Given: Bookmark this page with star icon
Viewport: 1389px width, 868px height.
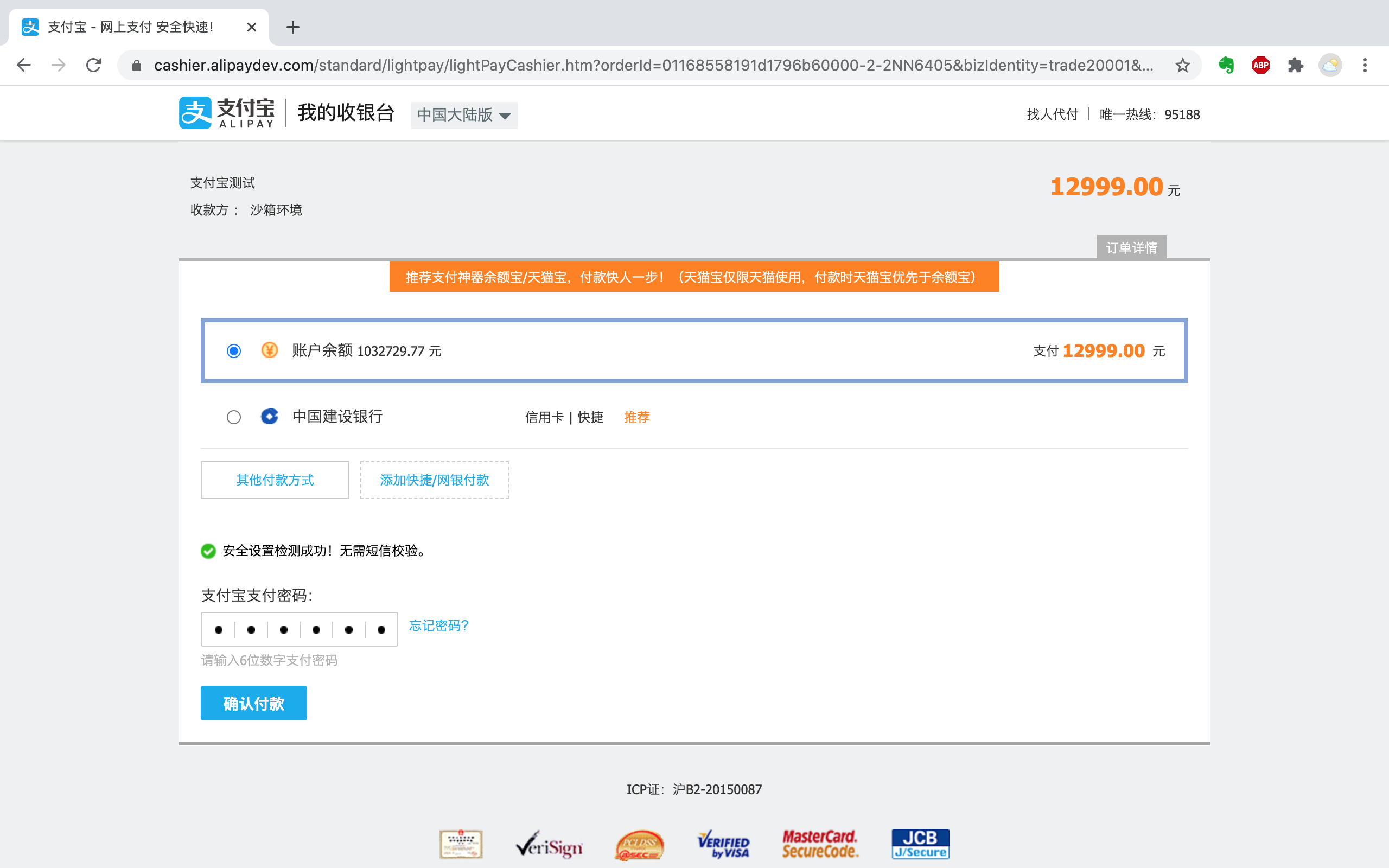Looking at the screenshot, I should coord(1182,66).
